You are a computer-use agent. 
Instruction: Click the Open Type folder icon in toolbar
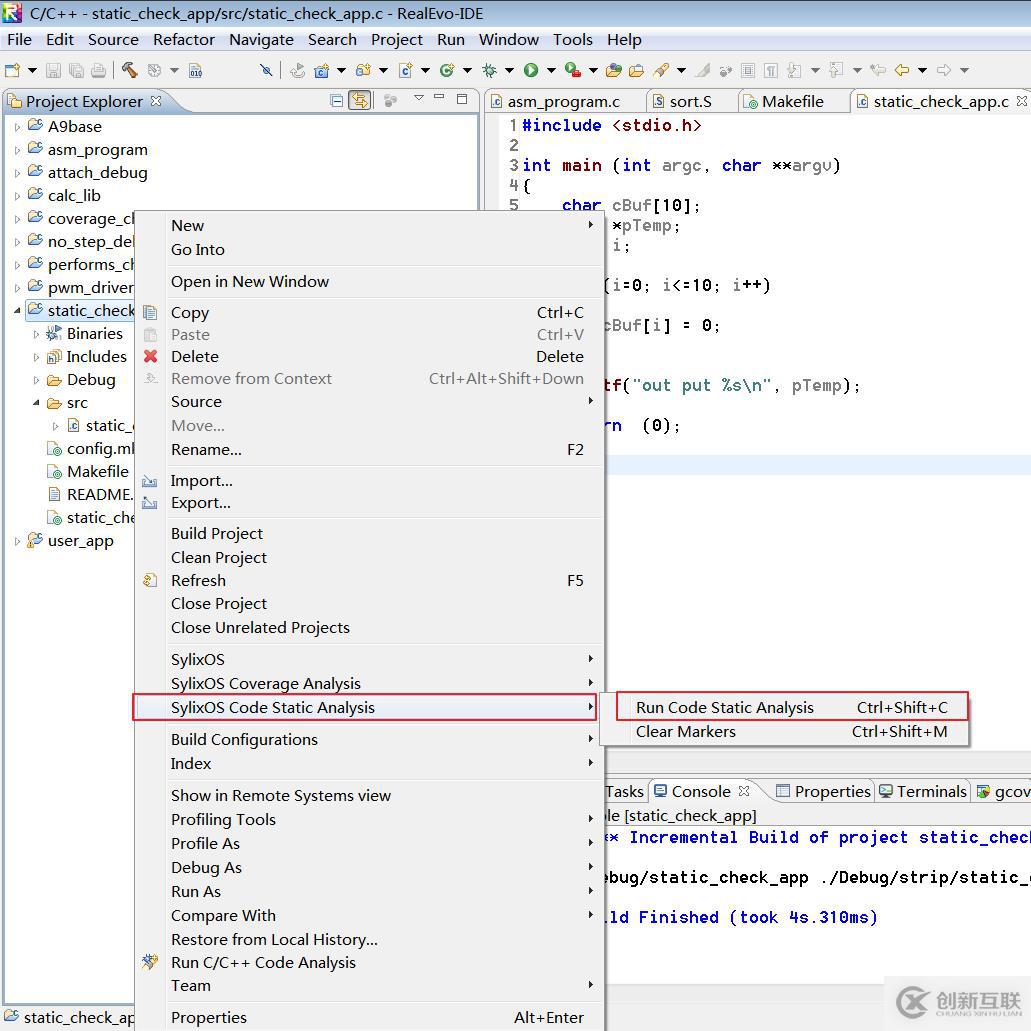(x=614, y=70)
